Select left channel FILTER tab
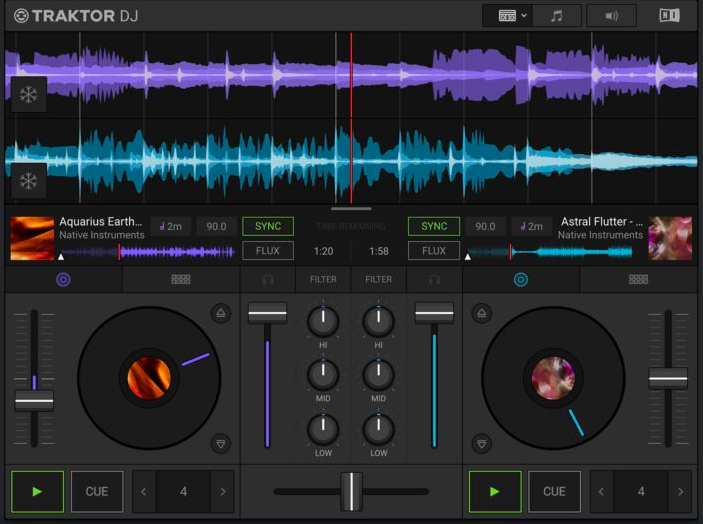Image resolution: width=703 pixels, height=524 pixels. point(323,280)
